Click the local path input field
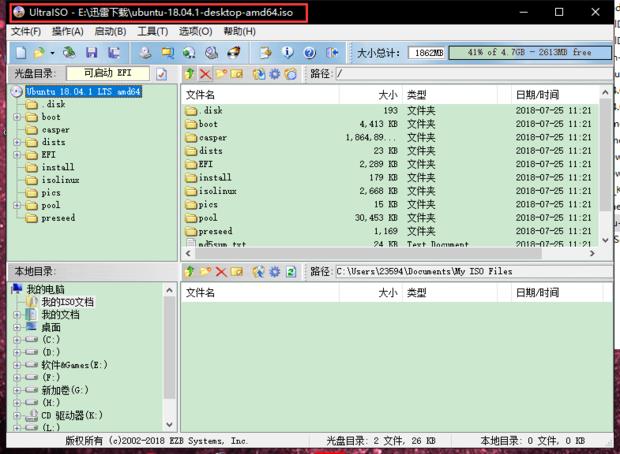 474,271
